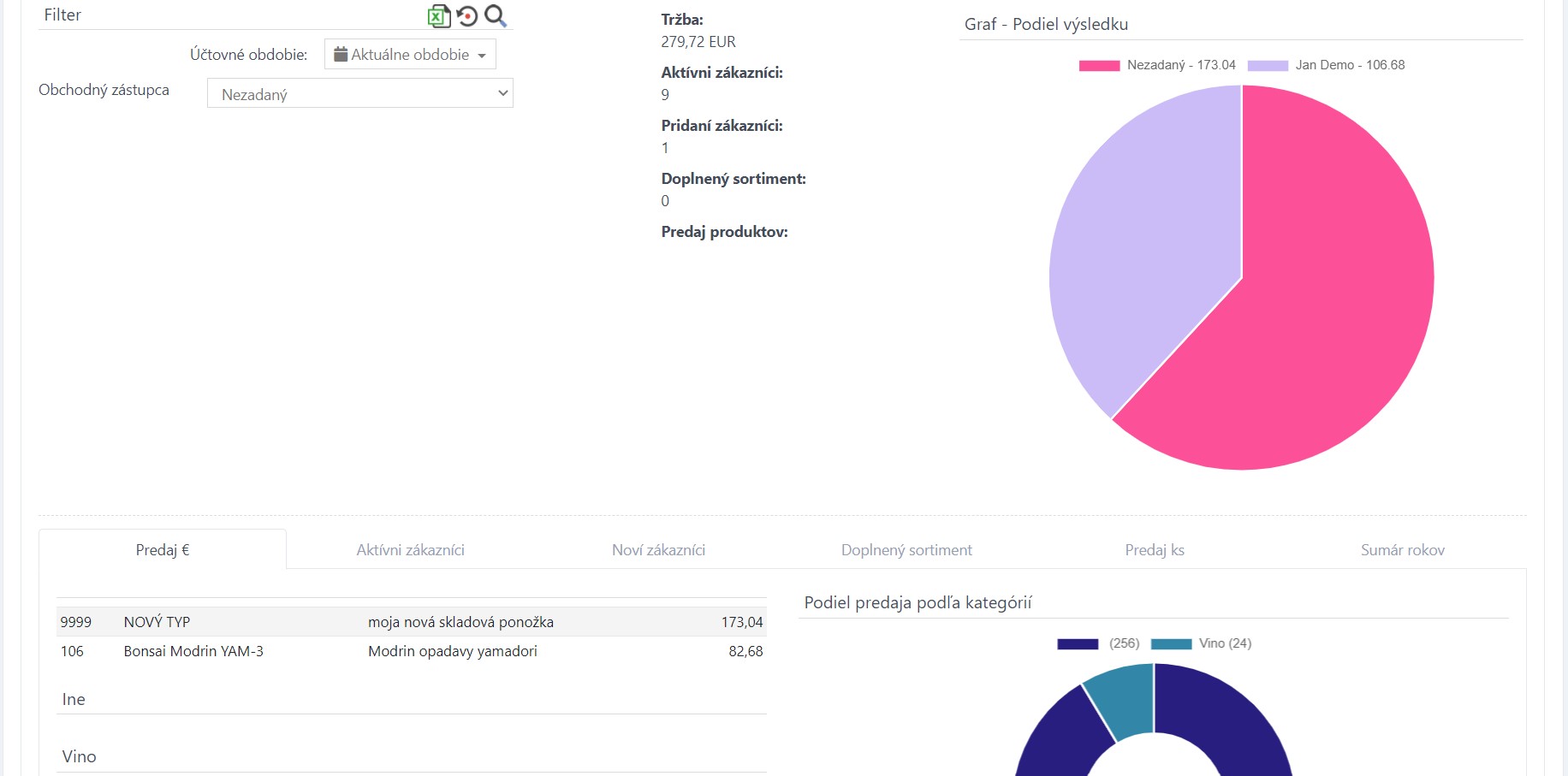Toggle the Jan Demo lavender legend swatch
1568x776 pixels.
tap(1268, 65)
